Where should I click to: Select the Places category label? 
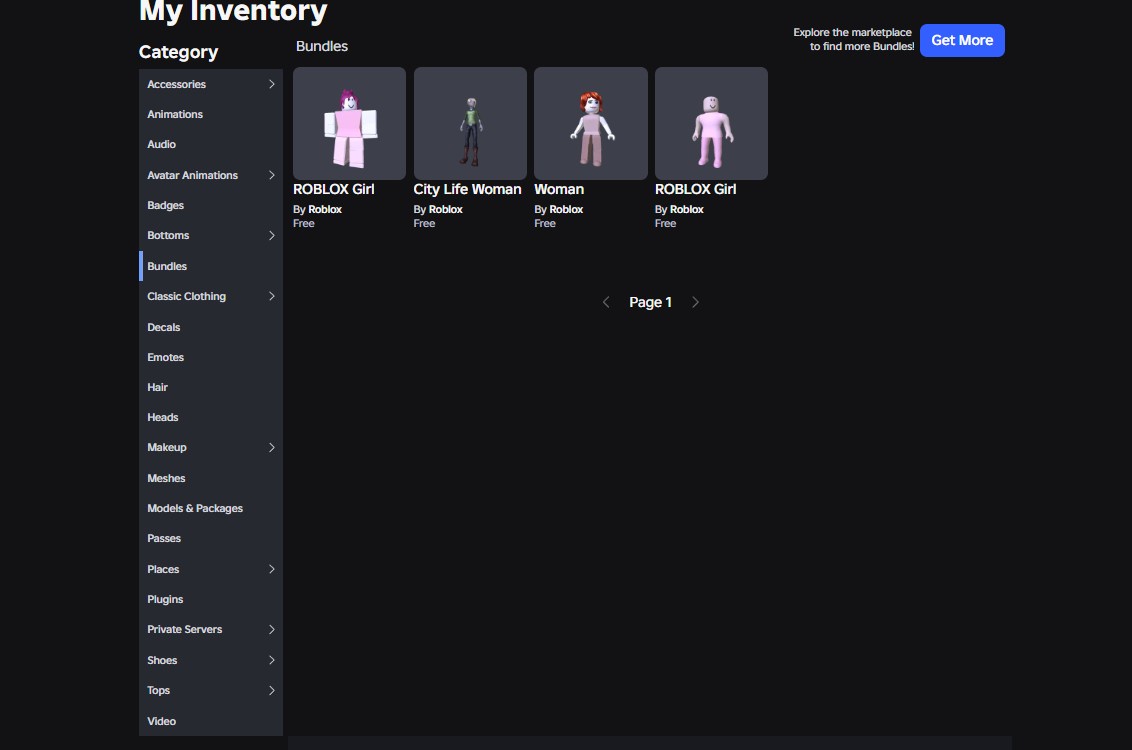(163, 569)
